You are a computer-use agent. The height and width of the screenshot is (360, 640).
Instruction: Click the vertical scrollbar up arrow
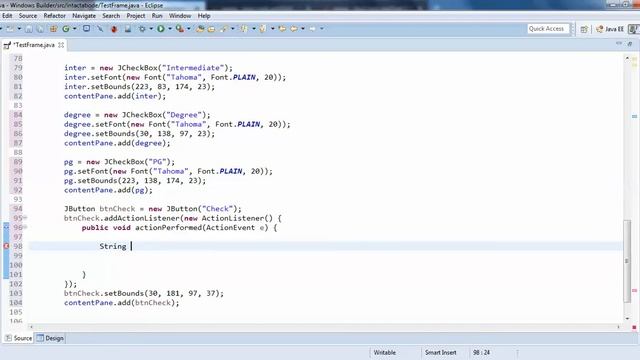point(627,58)
